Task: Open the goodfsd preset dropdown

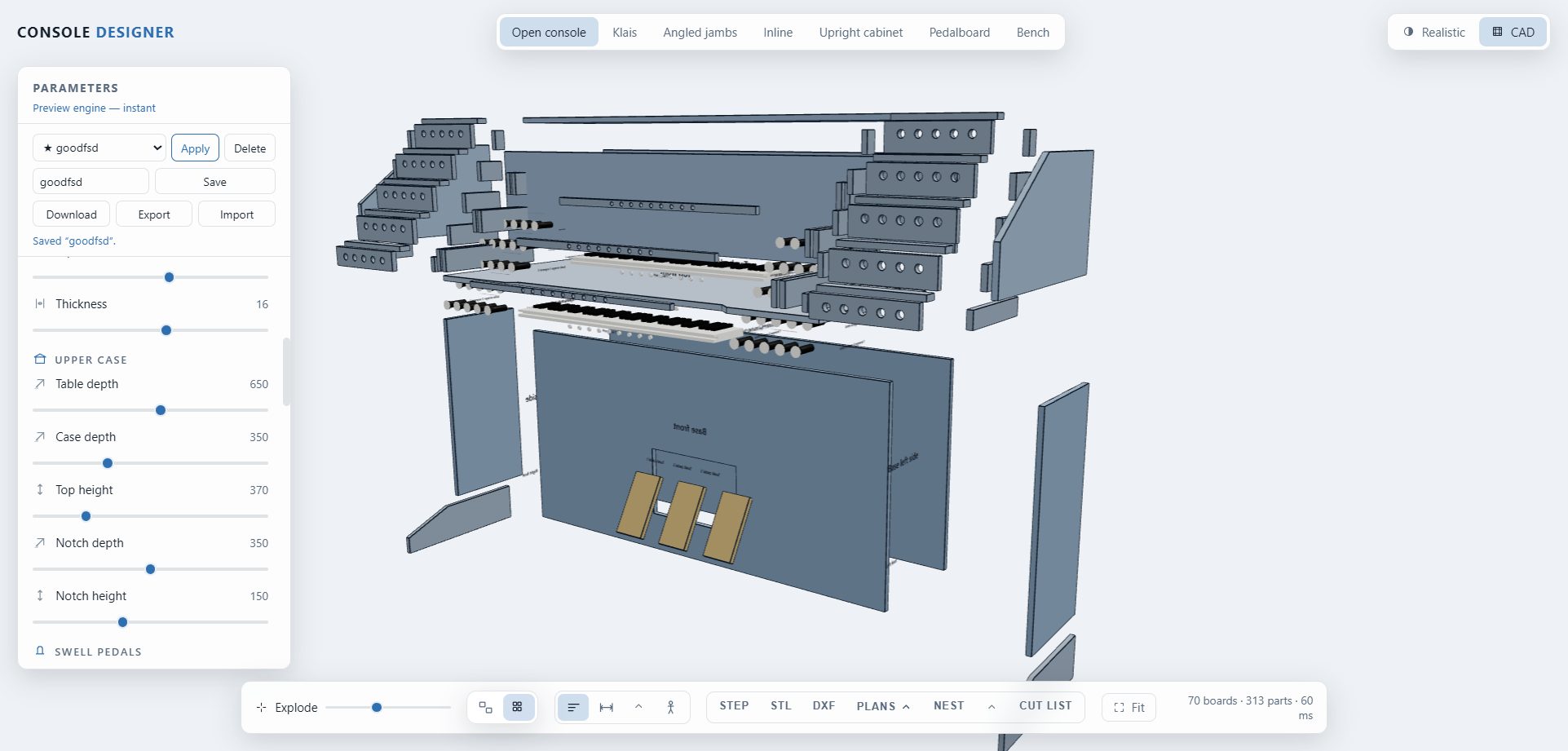Action: [x=99, y=148]
